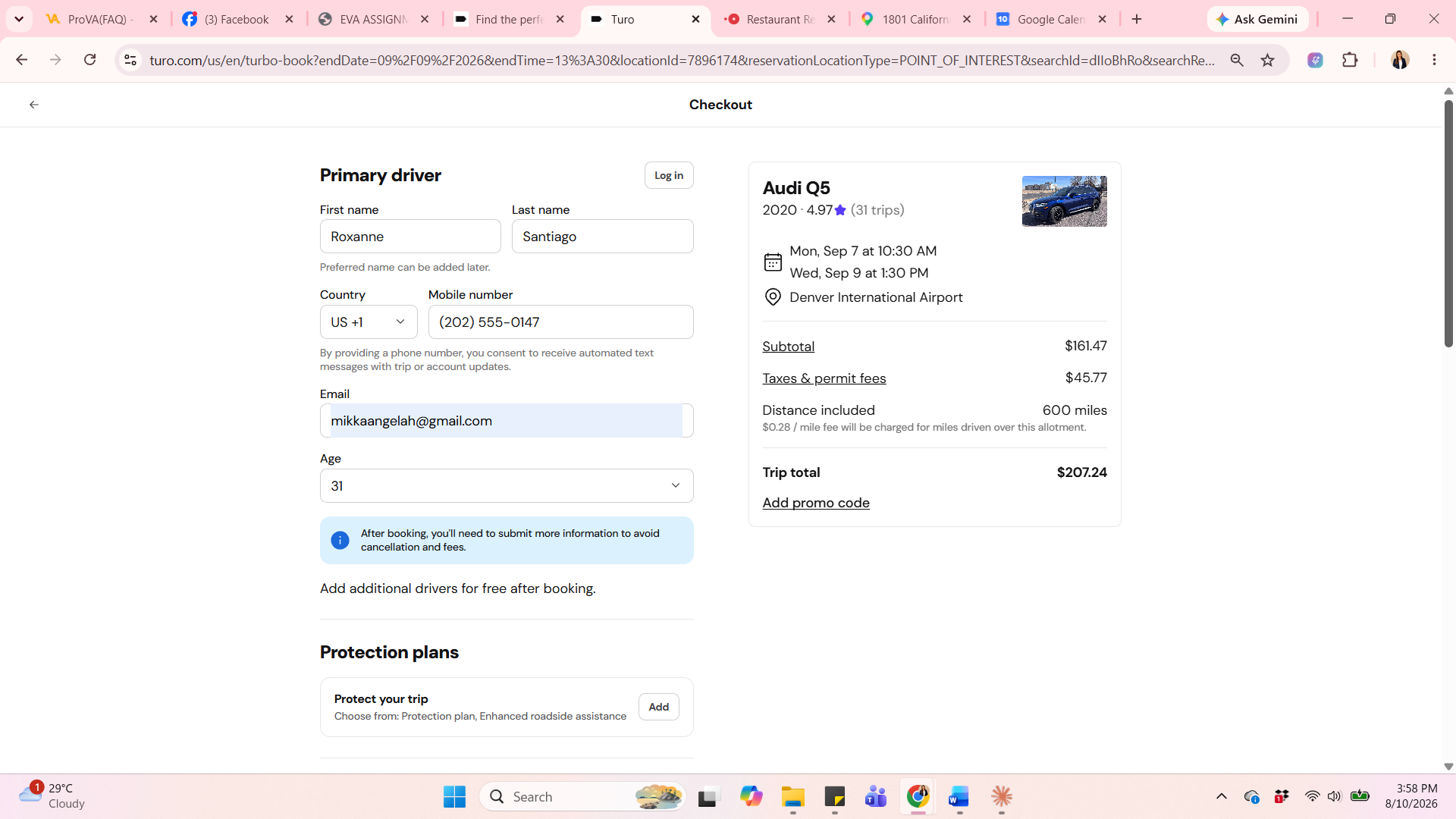Open the Add promo code link

coord(816,503)
